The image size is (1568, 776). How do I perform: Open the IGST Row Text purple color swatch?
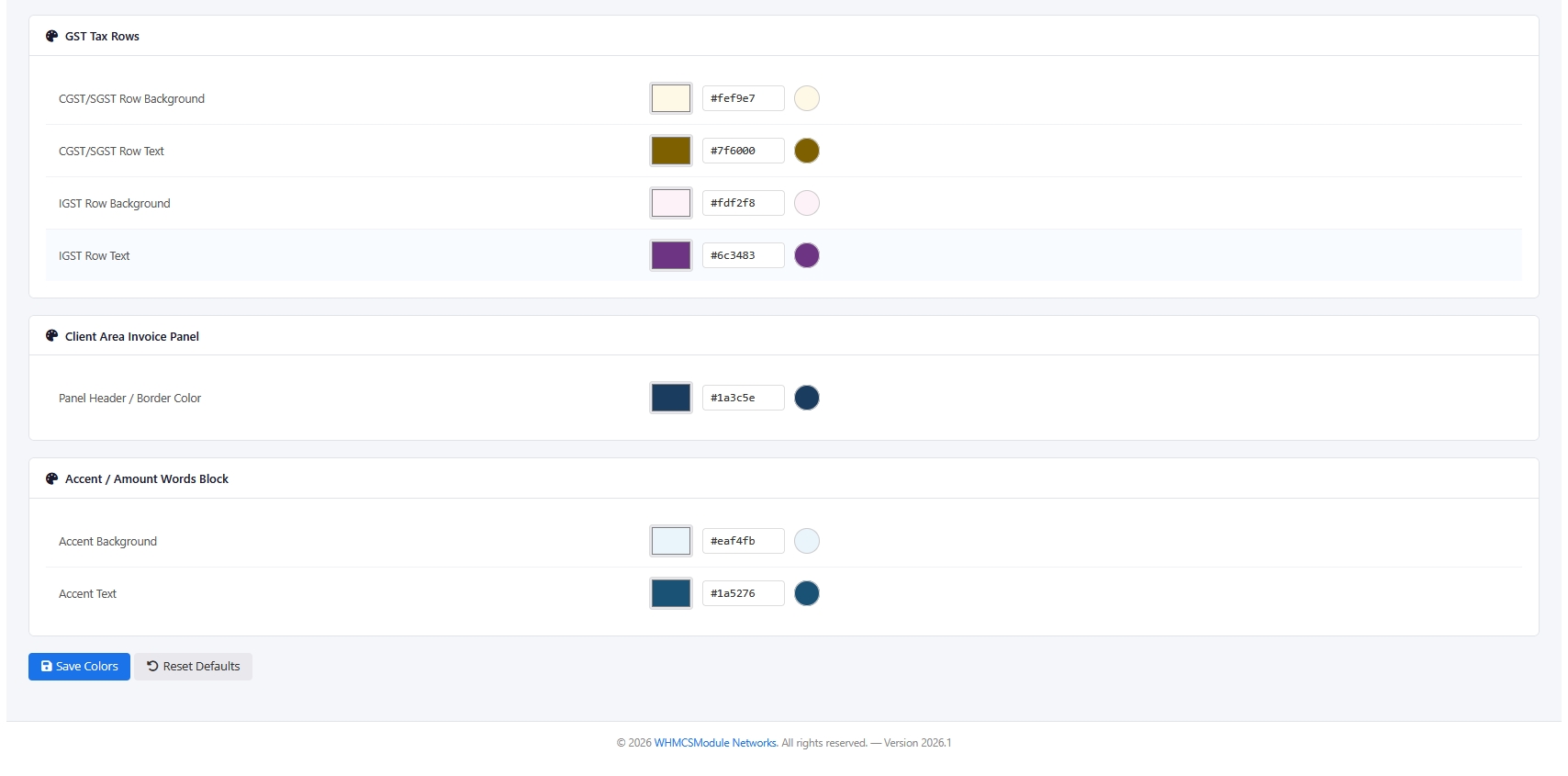point(671,255)
